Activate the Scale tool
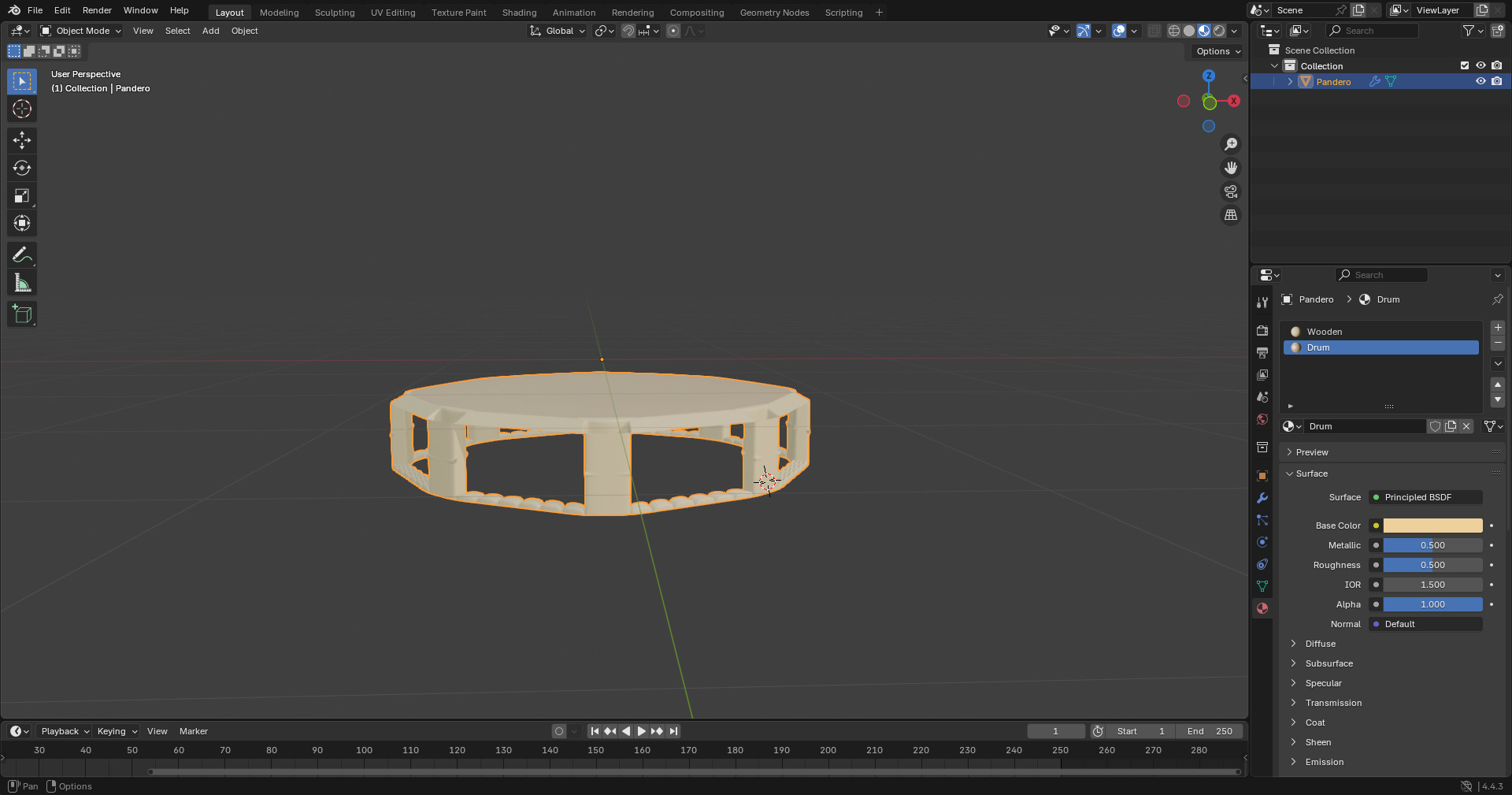Screen dimensions: 1512x795 click(x=22, y=195)
